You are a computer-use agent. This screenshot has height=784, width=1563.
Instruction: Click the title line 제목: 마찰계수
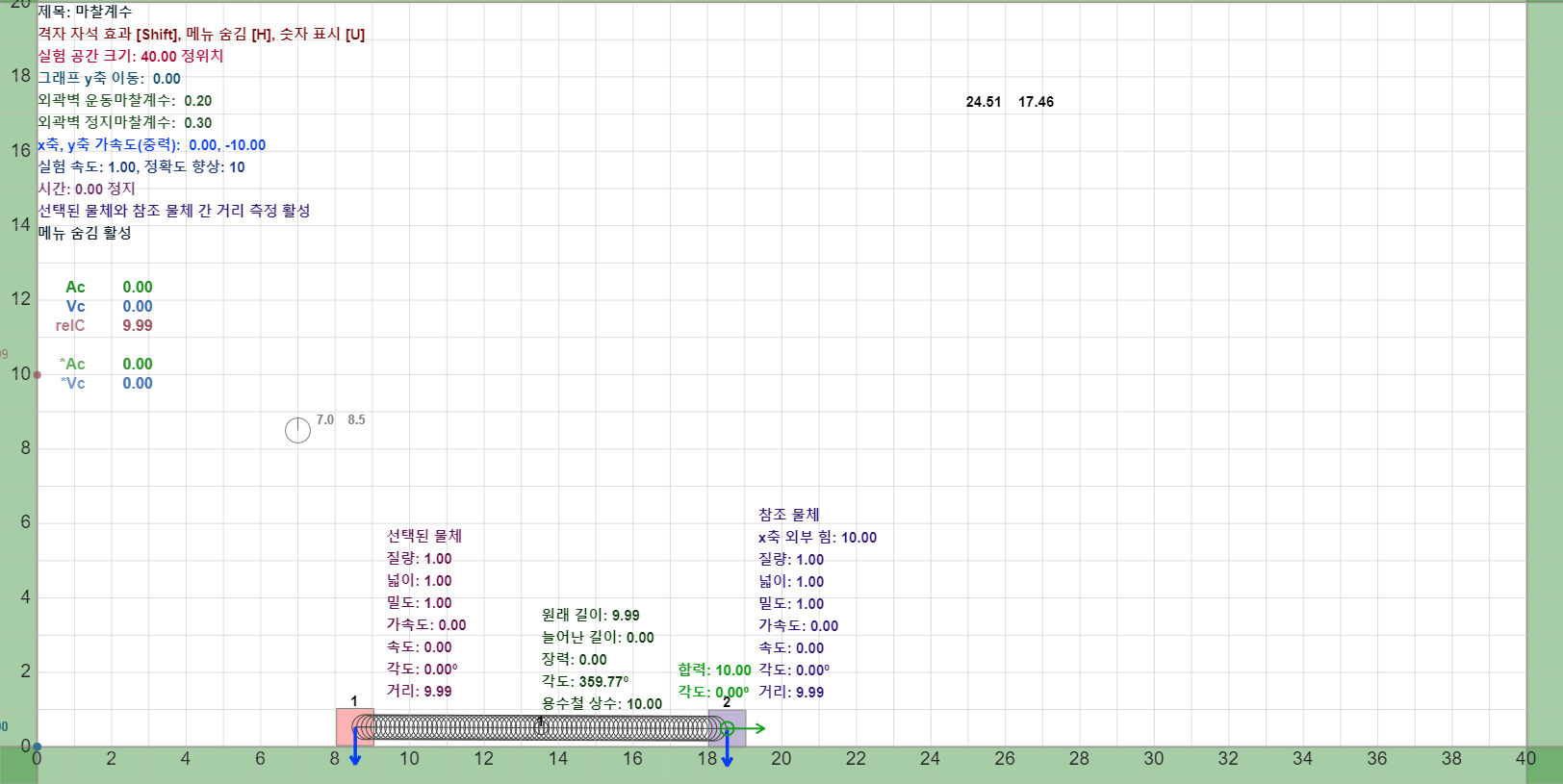pyautogui.click(x=85, y=12)
